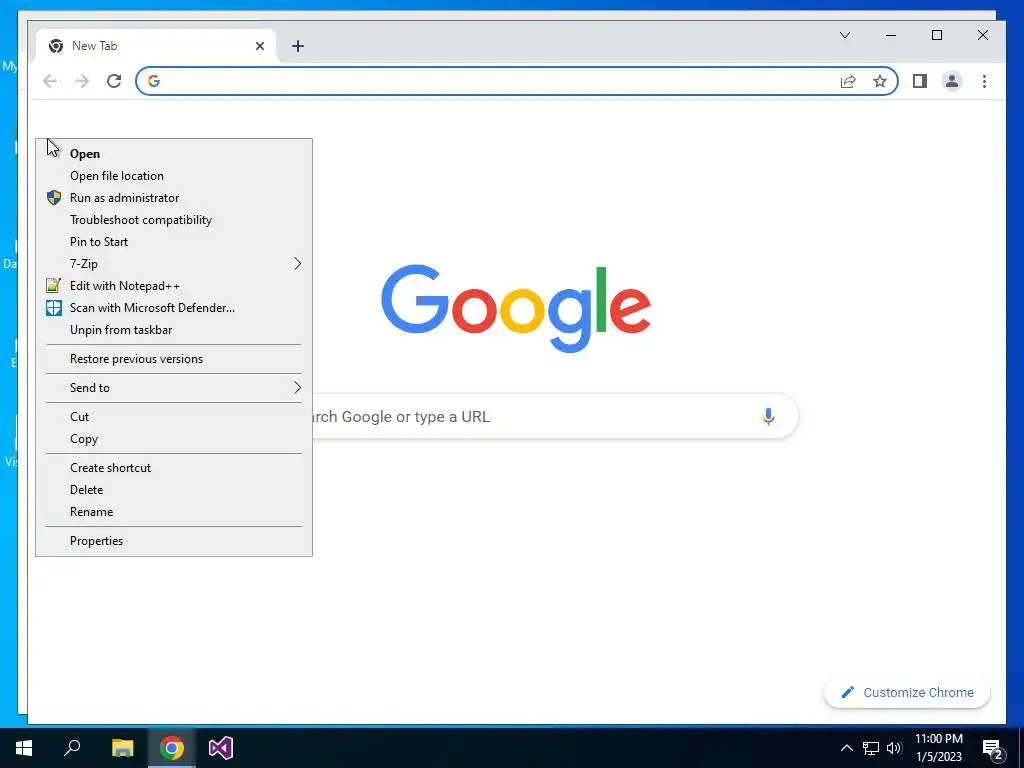Select Restore previous versions
Screen dimensions: 1024x768
173,359
